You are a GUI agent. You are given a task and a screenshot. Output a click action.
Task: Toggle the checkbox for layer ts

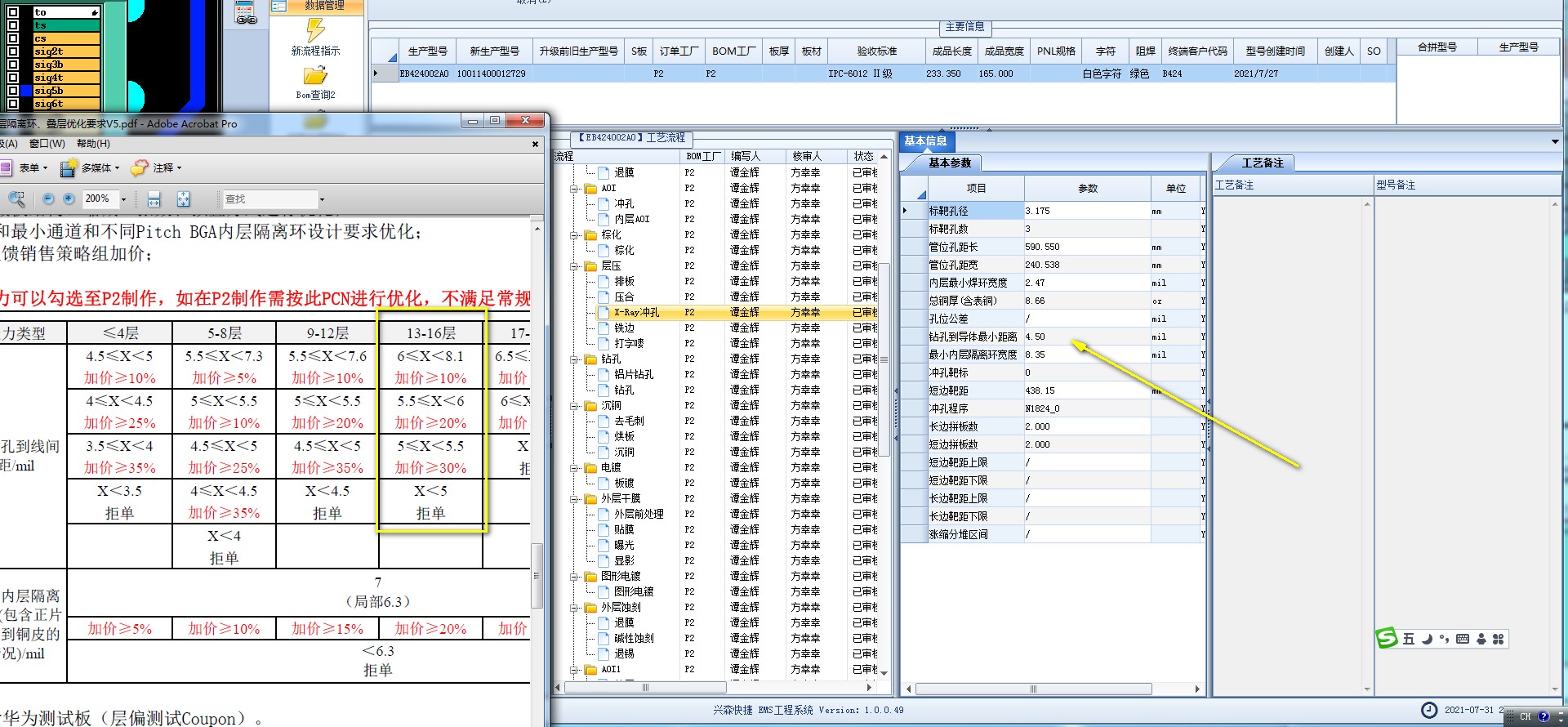13,25
